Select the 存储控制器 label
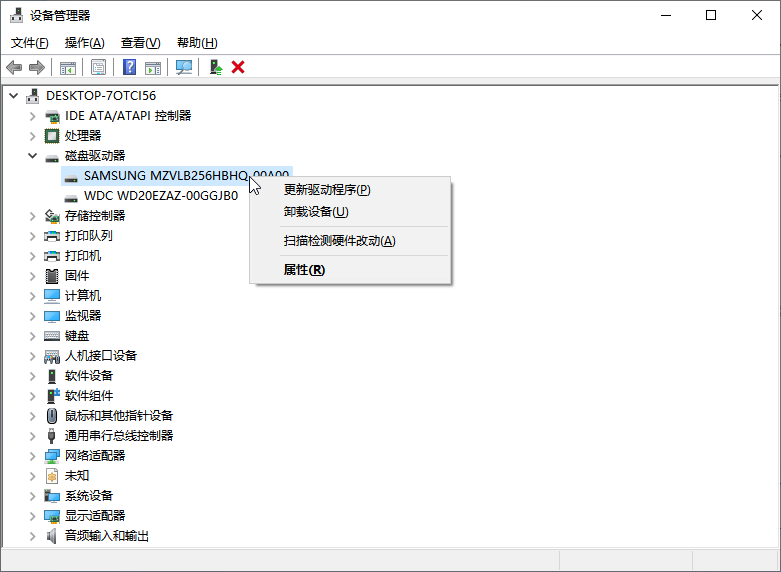This screenshot has height=572, width=781. pyautogui.click(x=95, y=216)
